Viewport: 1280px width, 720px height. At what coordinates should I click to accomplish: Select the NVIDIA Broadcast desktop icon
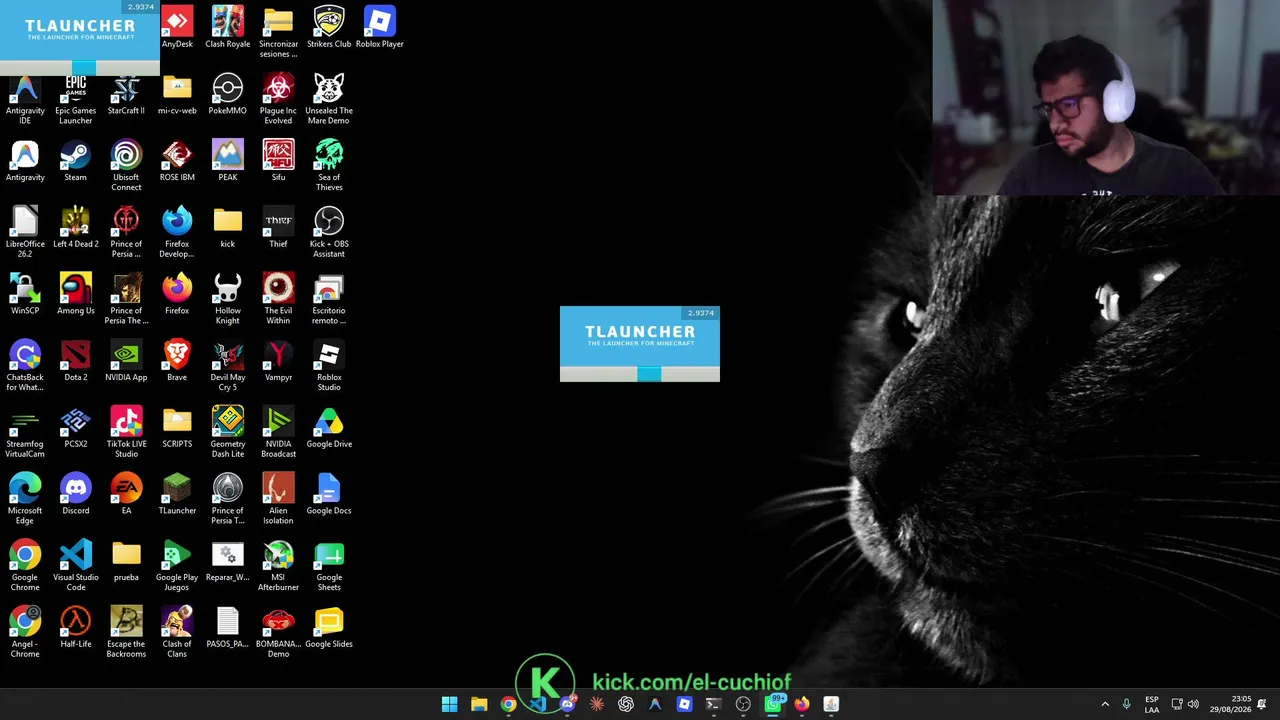tap(278, 433)
